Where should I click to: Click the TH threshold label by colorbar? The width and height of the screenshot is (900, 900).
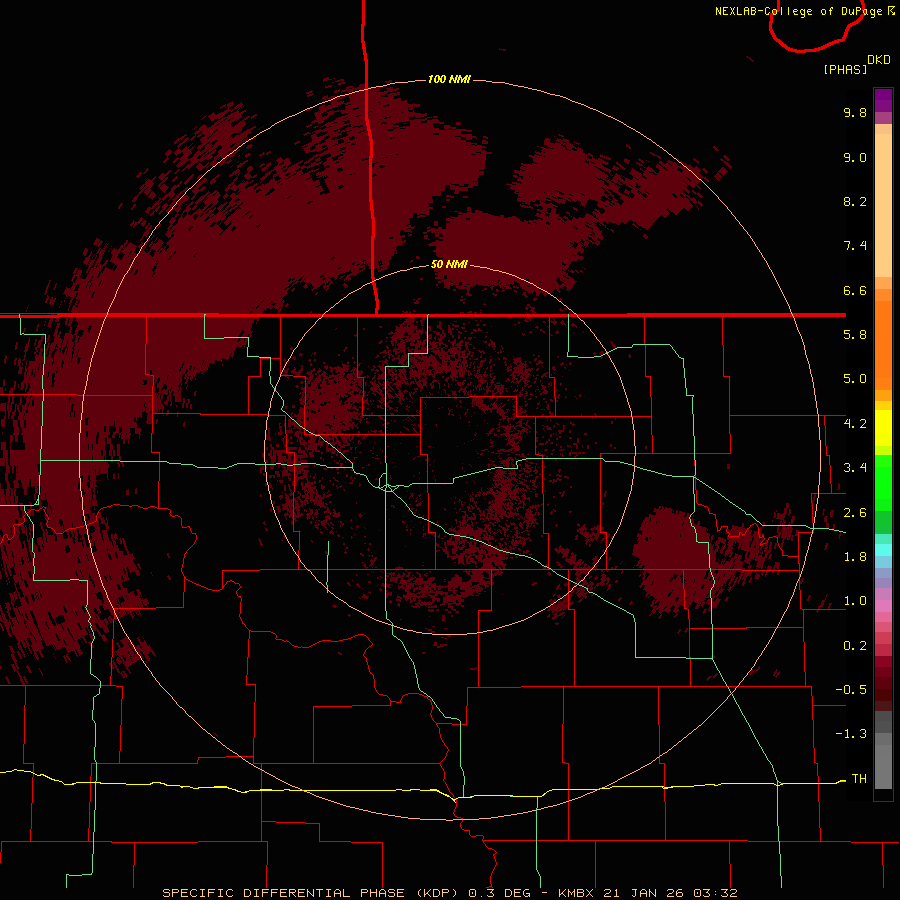click(859, 779)
